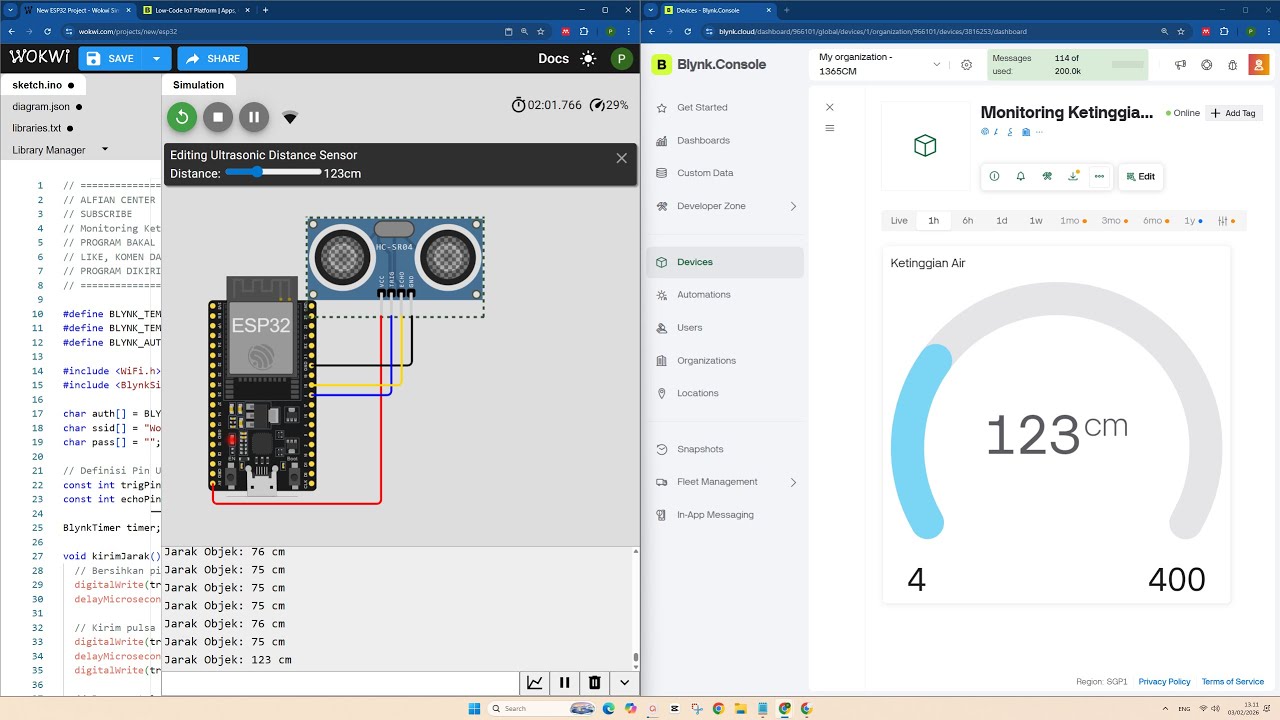Image resolution: width=1280 pixels, height=720 pixels.
Task: Toggle the Wokwi light/dark theme sun icon
Action: [x=588, y=58]
